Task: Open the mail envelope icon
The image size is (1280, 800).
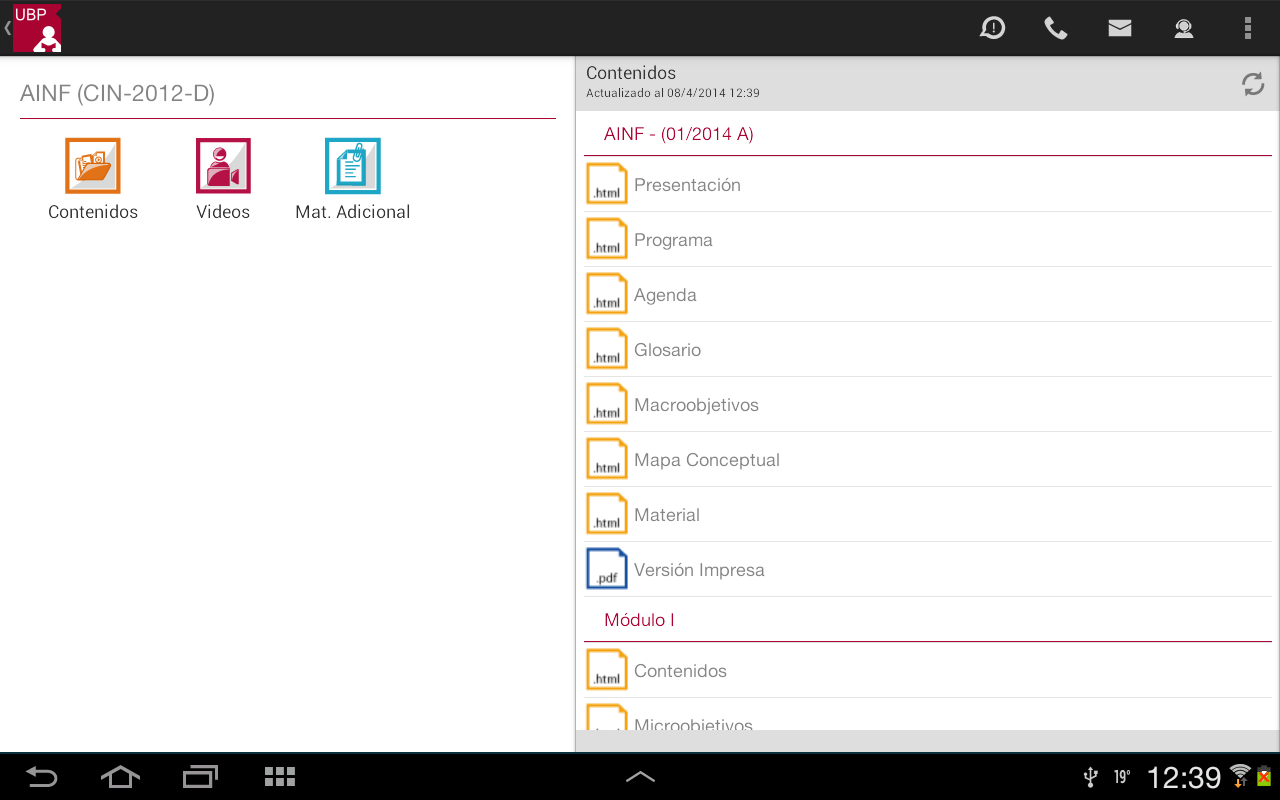Action: [1120, 28]
